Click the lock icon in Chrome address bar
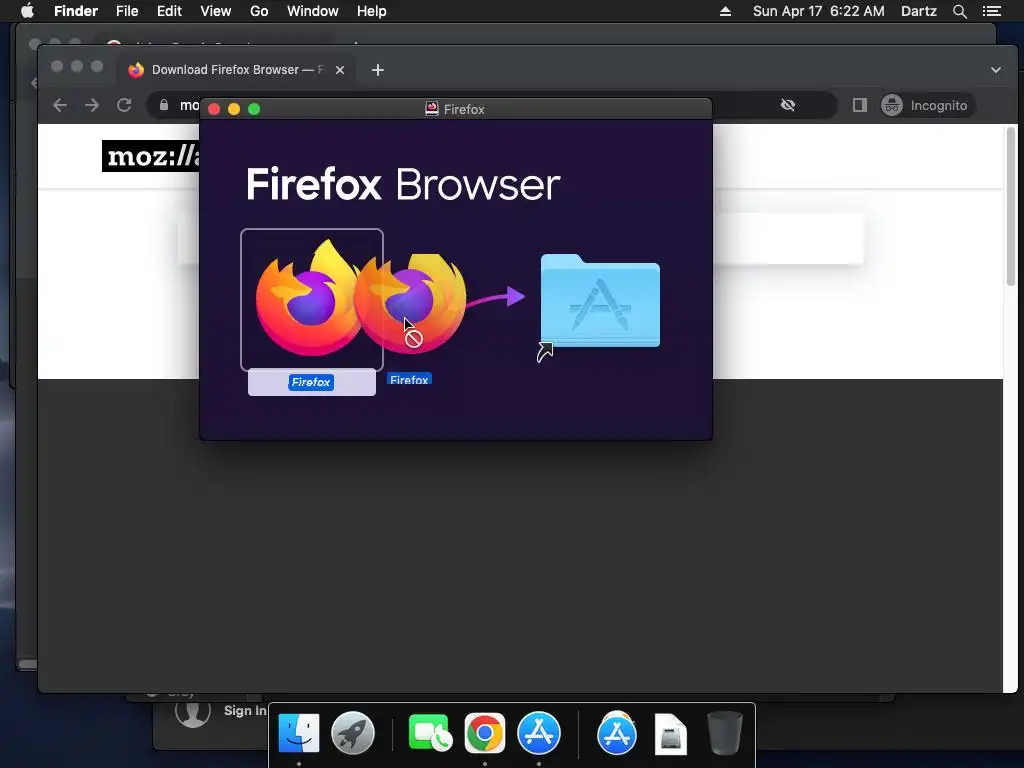Image resolution: width=1024 pixels, height=768 pixels. click(164, 105)
